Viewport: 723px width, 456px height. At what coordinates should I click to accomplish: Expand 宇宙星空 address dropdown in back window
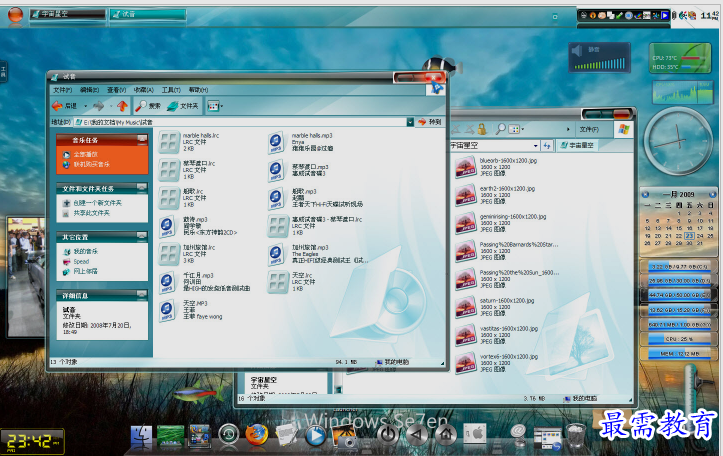coord(535,146)
